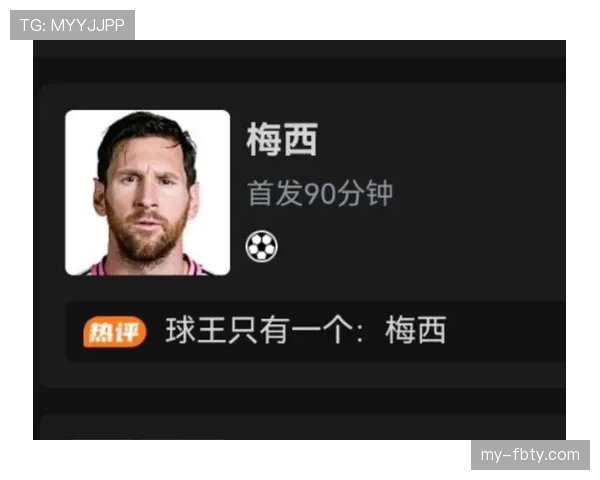Viewport: 600px width, 480px height.
Task: Tap the orange 热评 badge
Action: coord(115,331)
